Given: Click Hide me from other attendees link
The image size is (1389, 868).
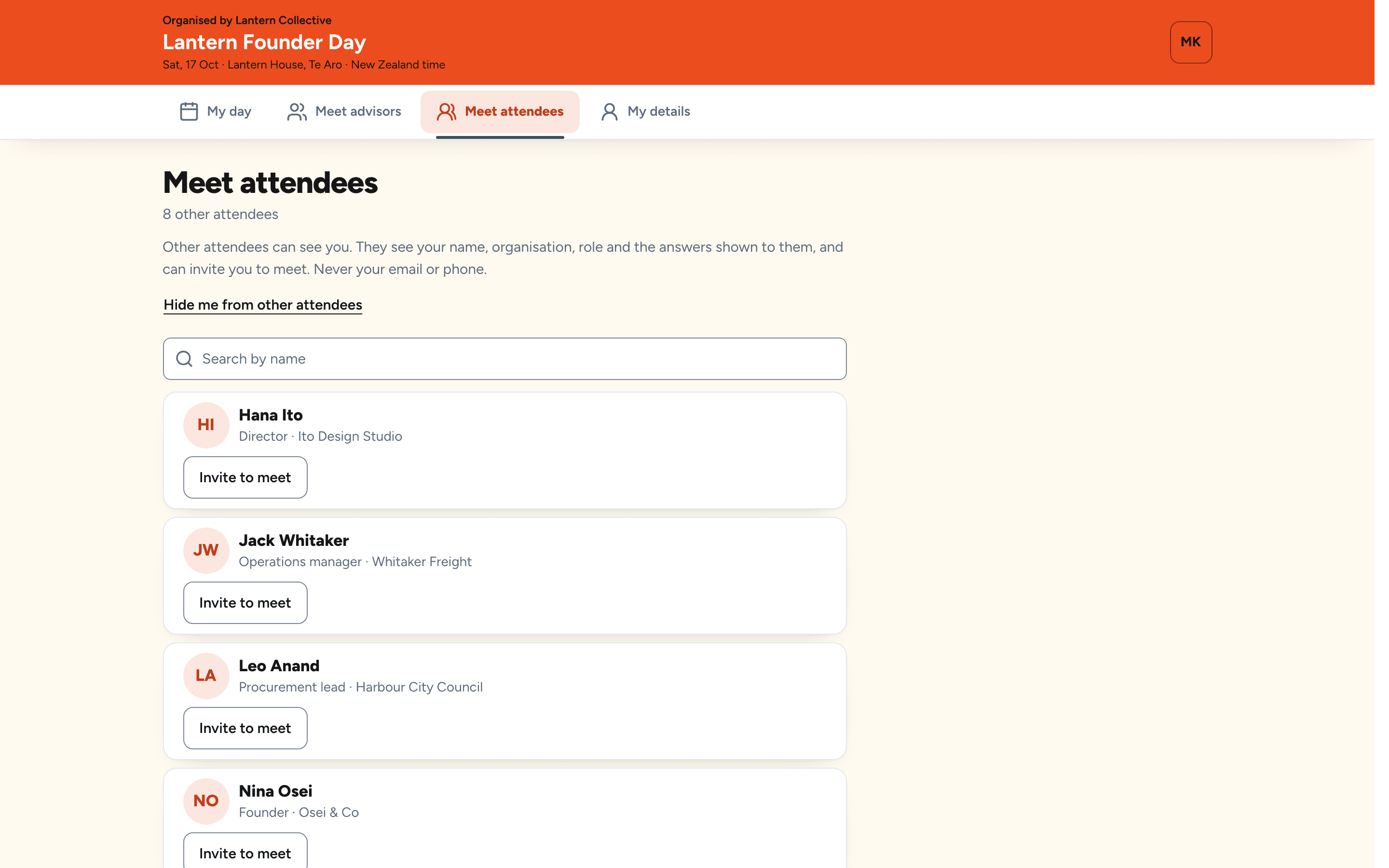Looking at the screenshot, I should tap(263, 305).
